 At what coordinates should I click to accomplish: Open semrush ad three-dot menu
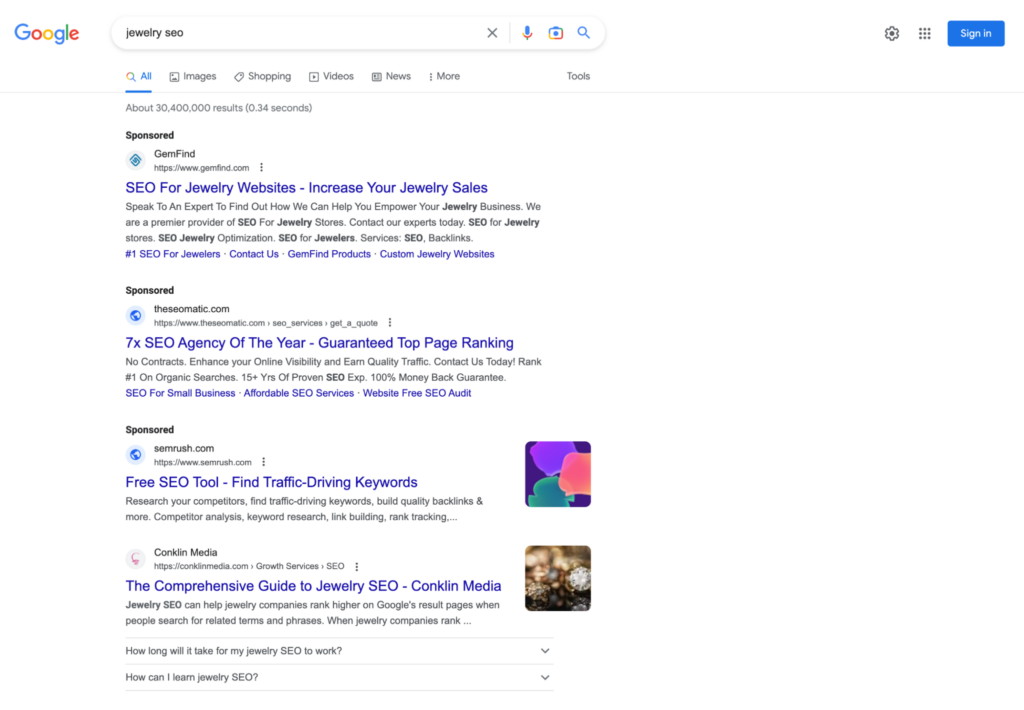[x=264, y=462]
